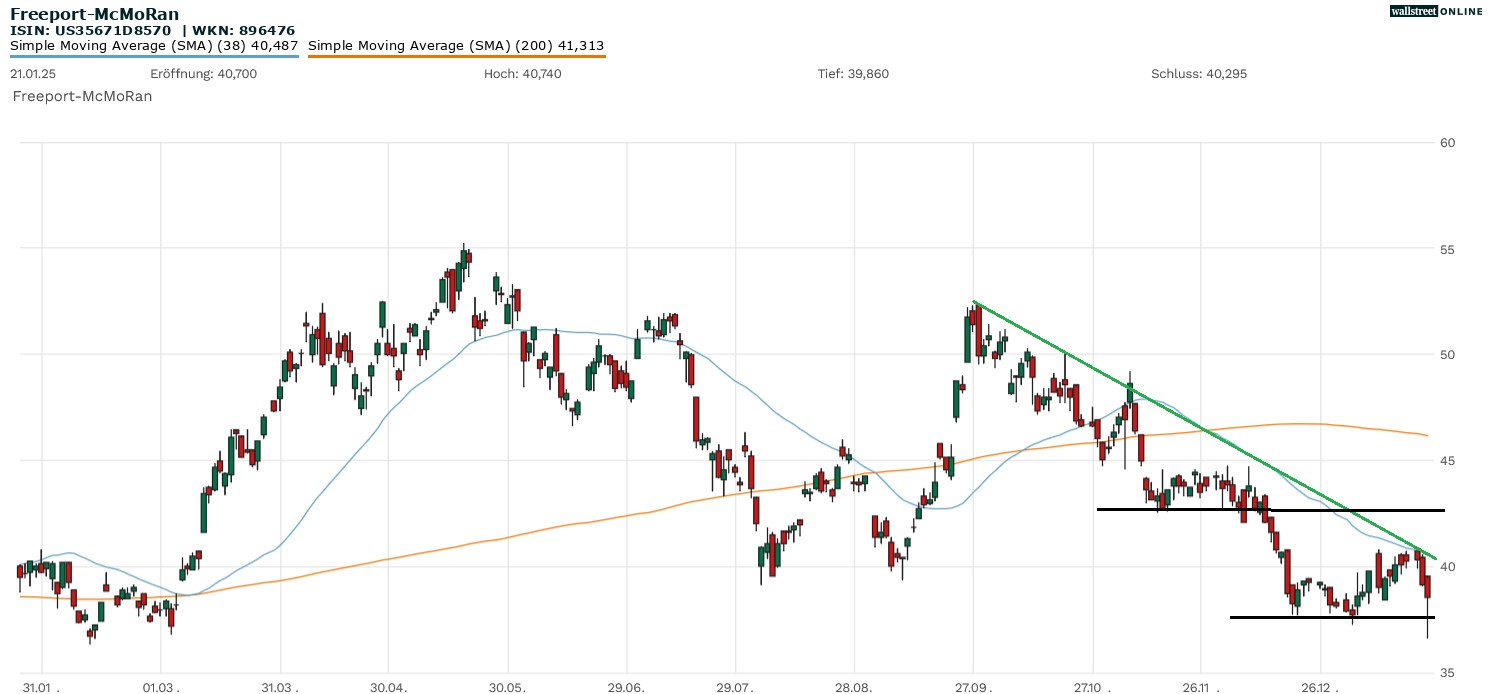This screenshot has height=694, width=1490.
Task: Click the x-axis date 26.11.
Action: click(1200, 687)
